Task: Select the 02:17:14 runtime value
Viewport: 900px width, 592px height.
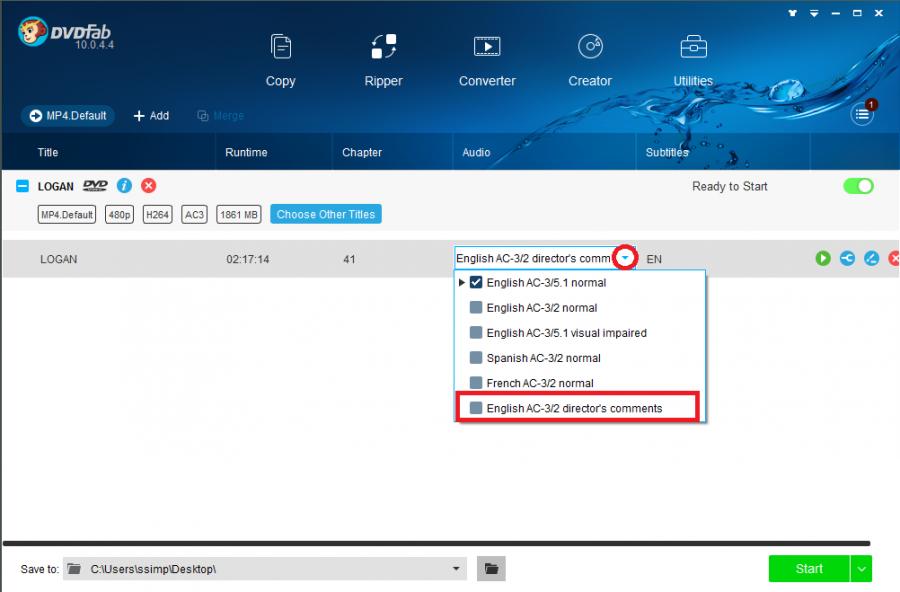Action: [248, 259]
